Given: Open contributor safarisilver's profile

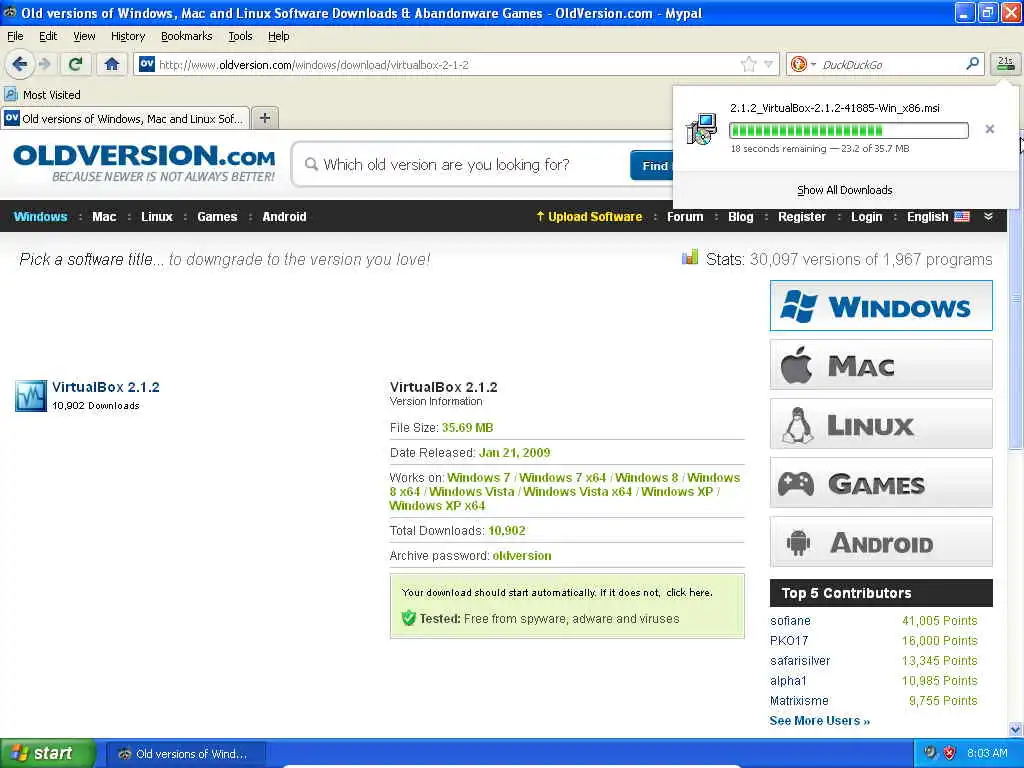Looking at the screenshot, I should tap(800, 661).
